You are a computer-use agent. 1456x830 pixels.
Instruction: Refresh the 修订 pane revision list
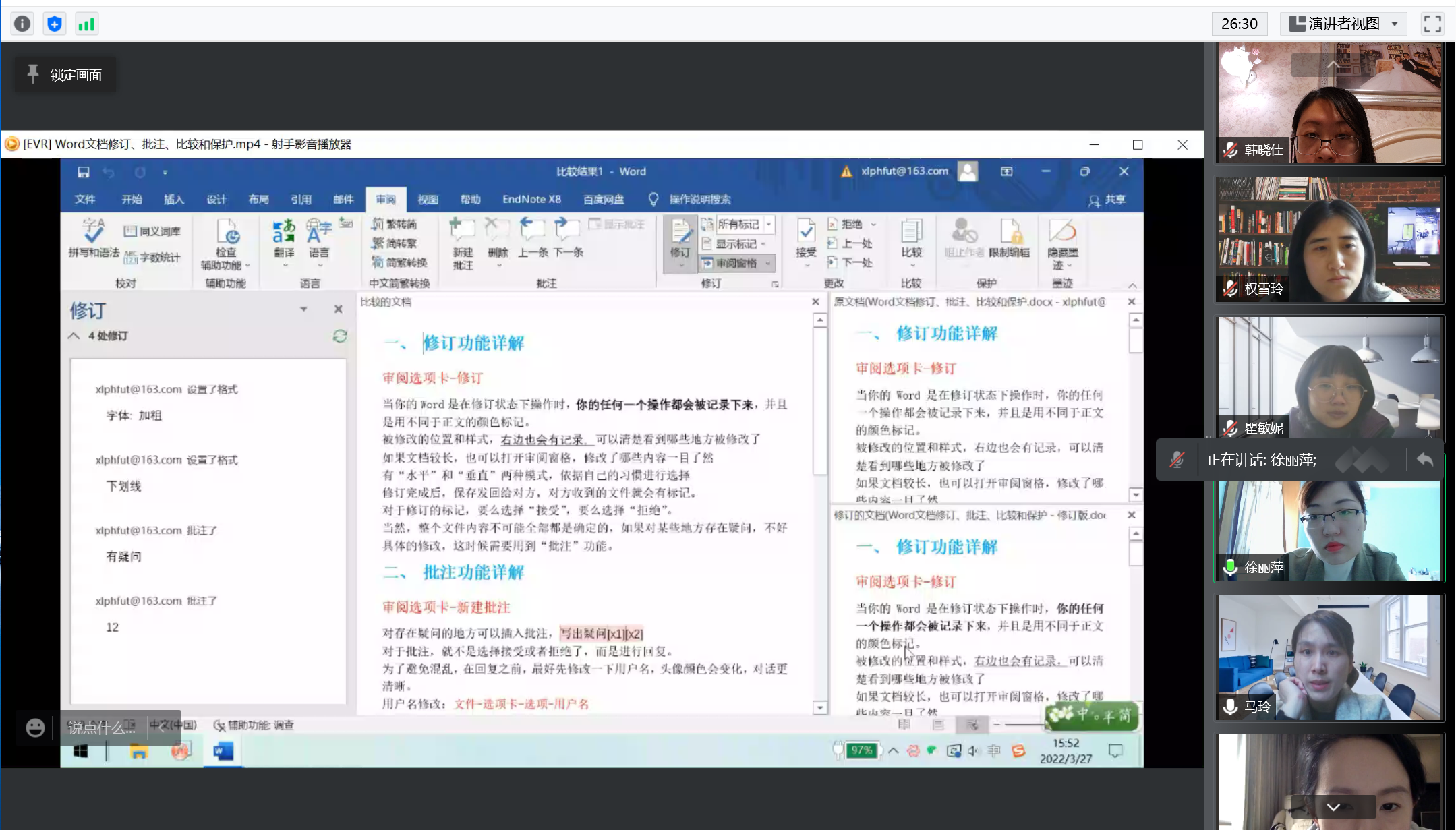[x=340, y=336]
